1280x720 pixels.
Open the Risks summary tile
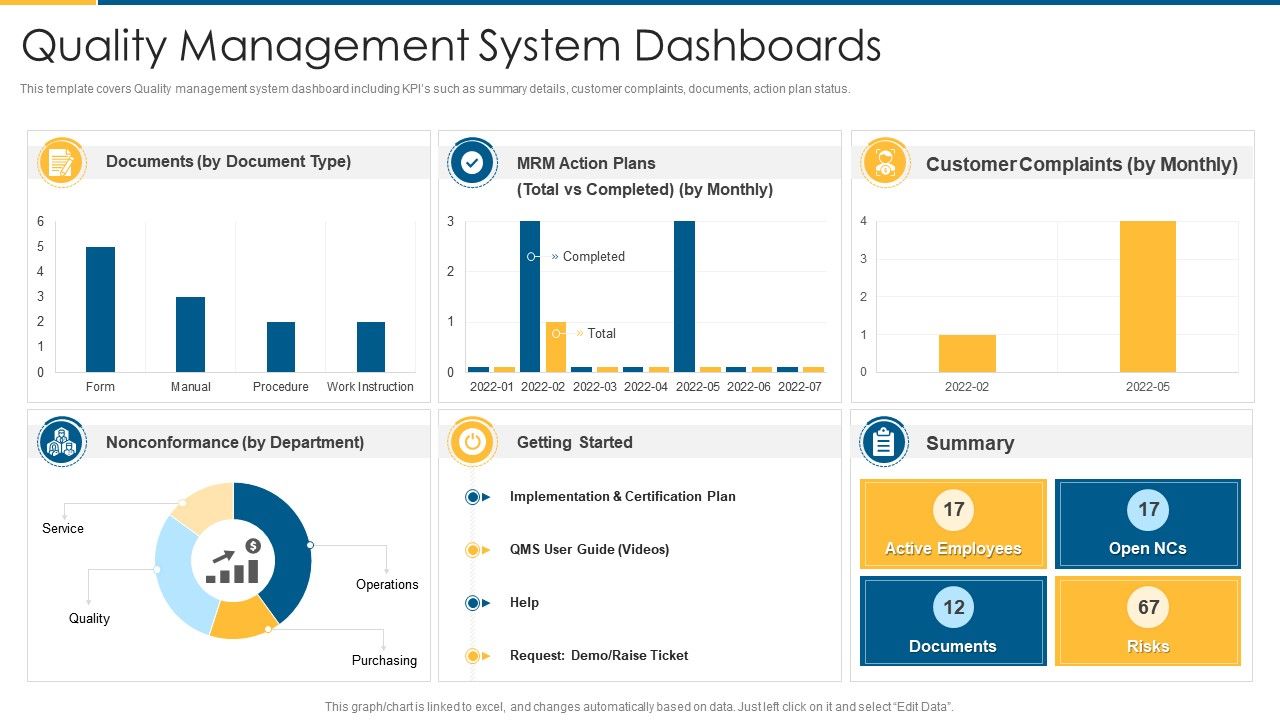coord(1148,621)
